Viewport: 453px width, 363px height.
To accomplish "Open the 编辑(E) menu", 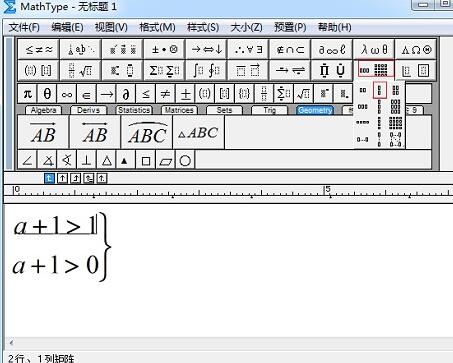I will coord(67,27).
